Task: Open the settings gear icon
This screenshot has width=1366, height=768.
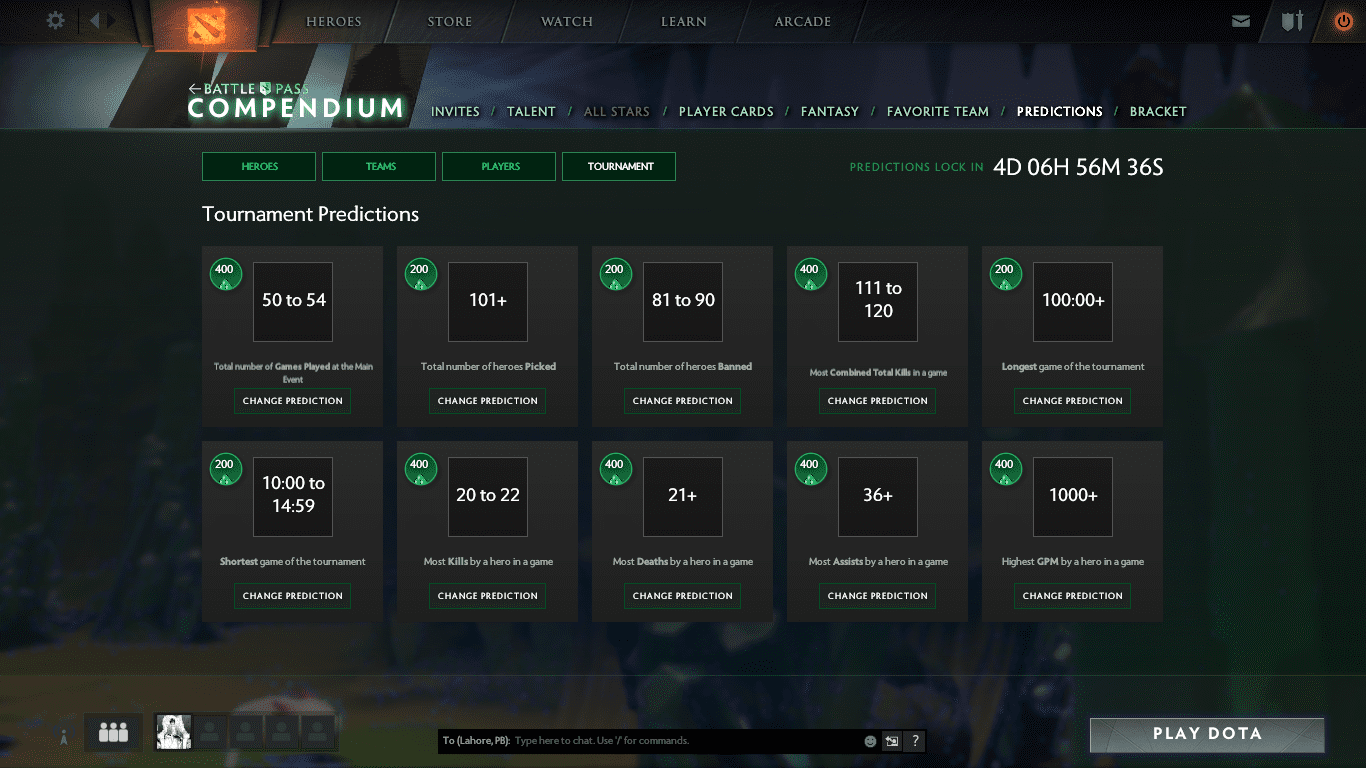Action: pyautogui.click(x=56, y=21)
